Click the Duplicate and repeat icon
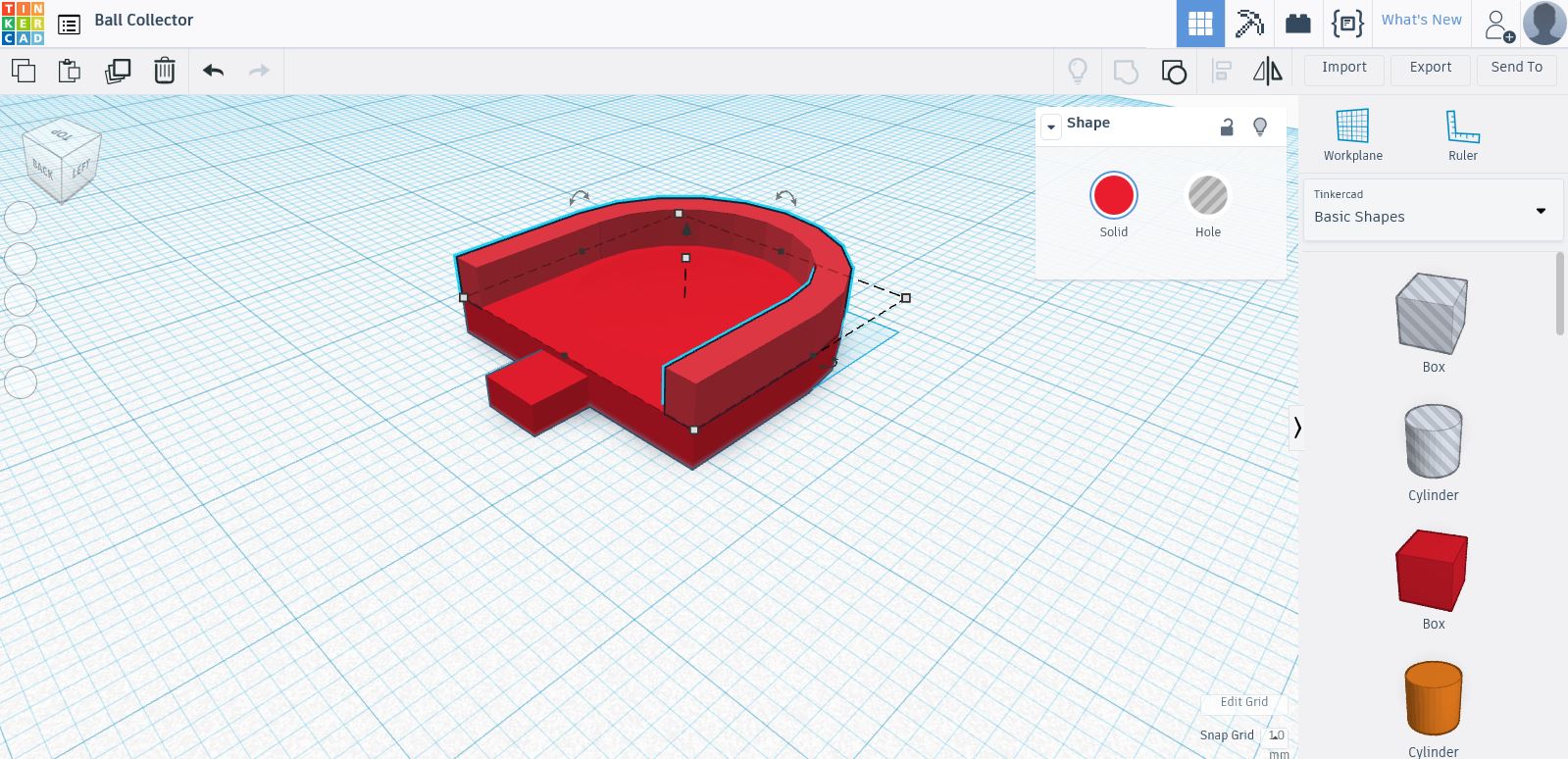Image resolution: width=1568 pixels, height=759 pixels. coord(118,71)
